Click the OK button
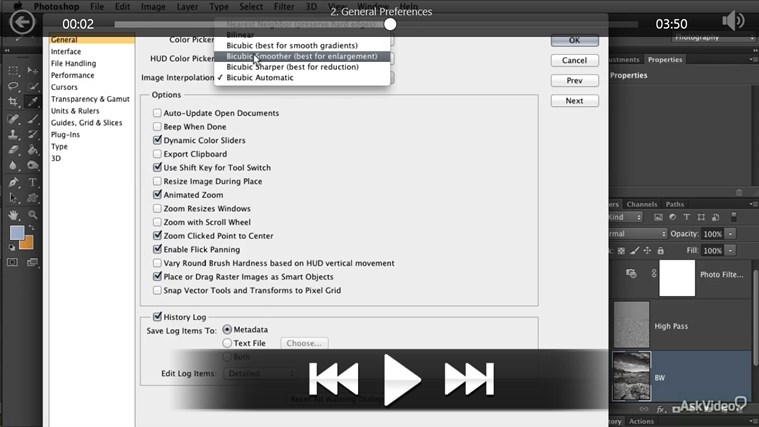 click(575, 40)
